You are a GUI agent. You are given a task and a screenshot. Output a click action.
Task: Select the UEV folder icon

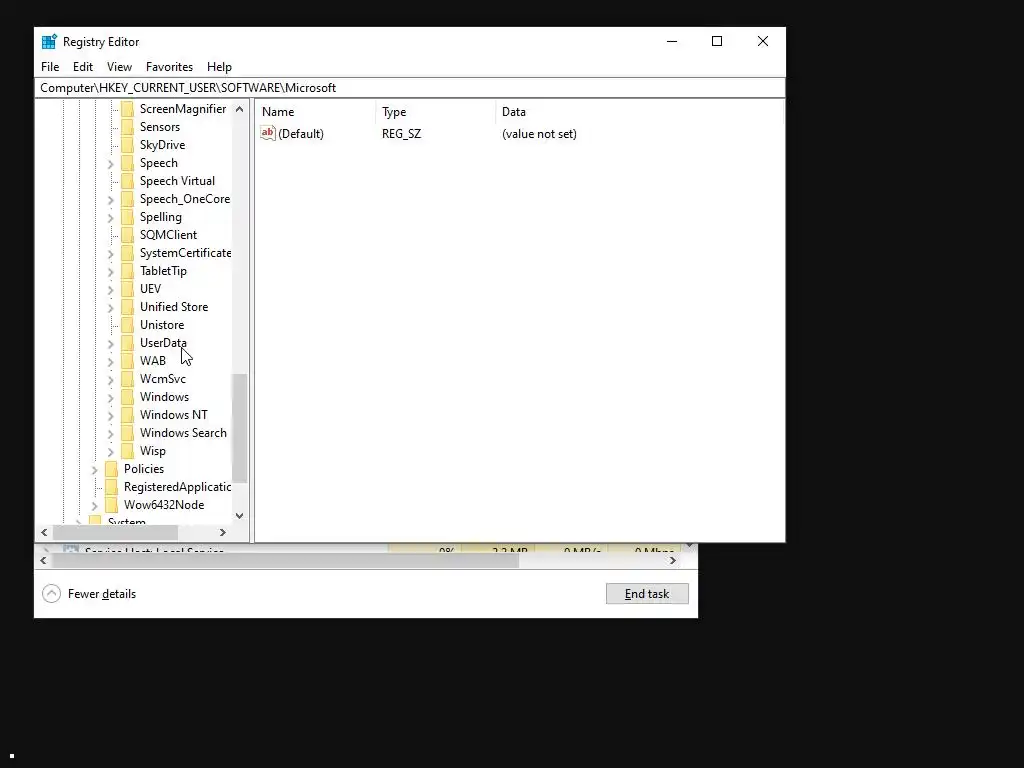pyautogui.click(x=128, y=289)
